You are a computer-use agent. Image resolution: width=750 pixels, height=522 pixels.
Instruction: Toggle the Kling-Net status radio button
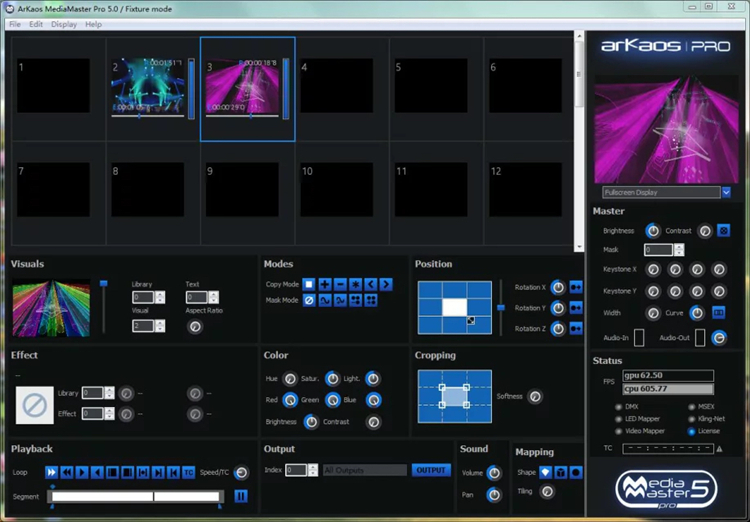(x=692, y=419)
